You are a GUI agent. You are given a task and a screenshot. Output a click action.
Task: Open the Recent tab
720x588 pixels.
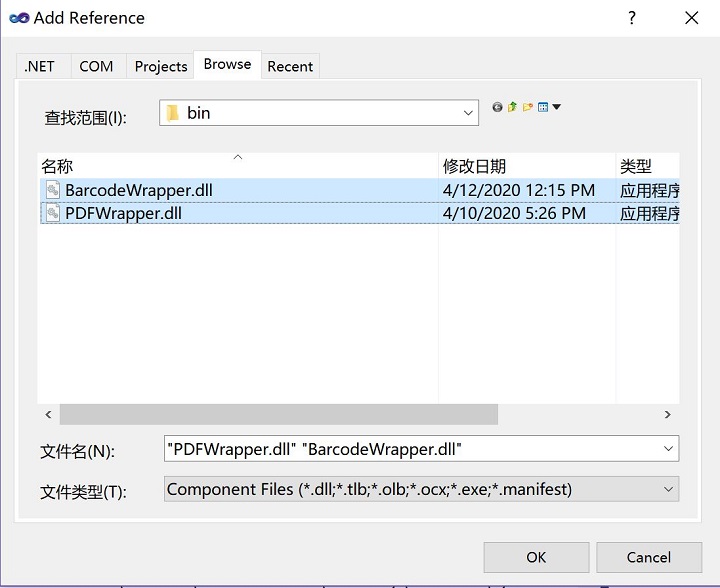[290, 66]
